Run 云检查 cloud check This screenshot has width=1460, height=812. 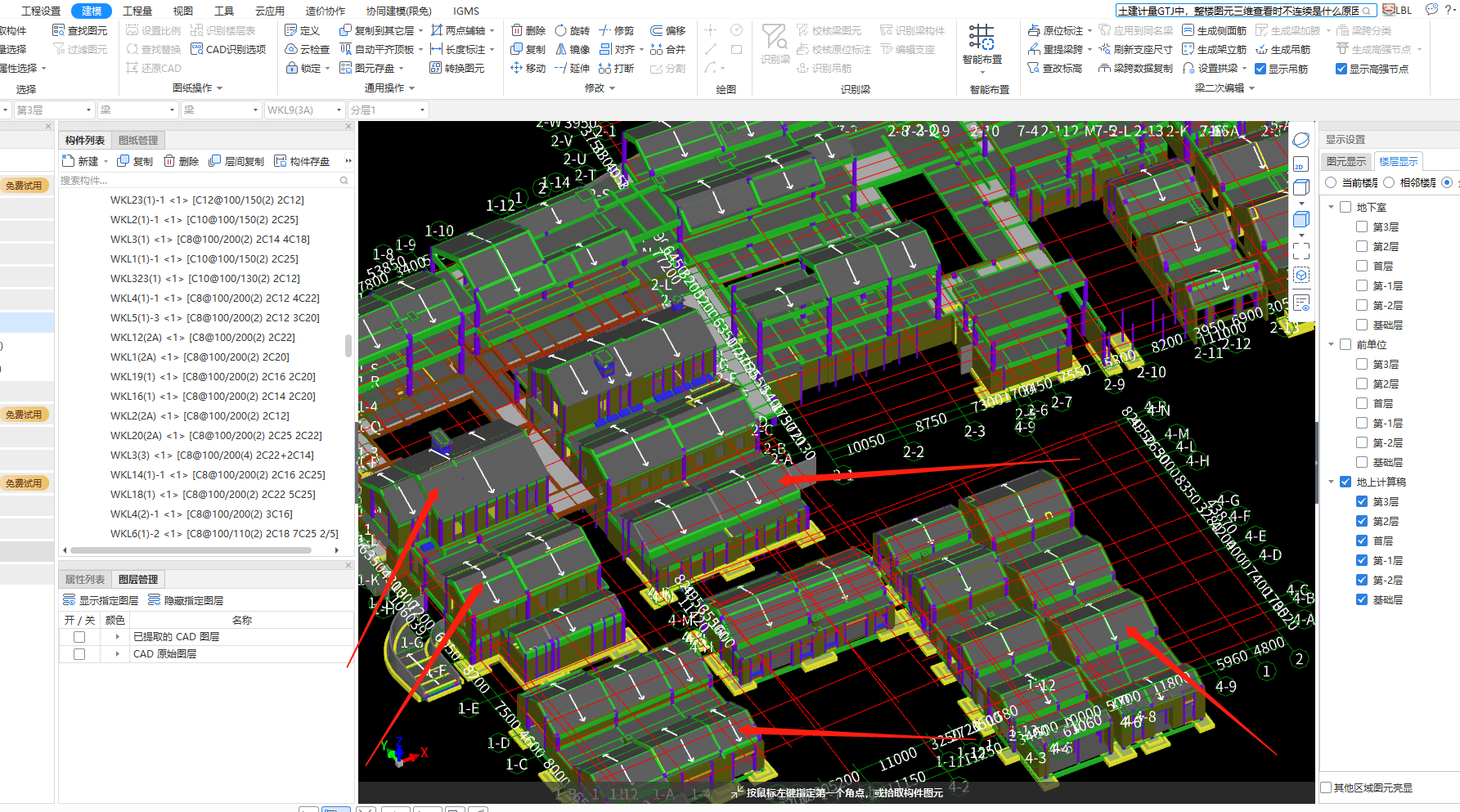coord(307,49)
